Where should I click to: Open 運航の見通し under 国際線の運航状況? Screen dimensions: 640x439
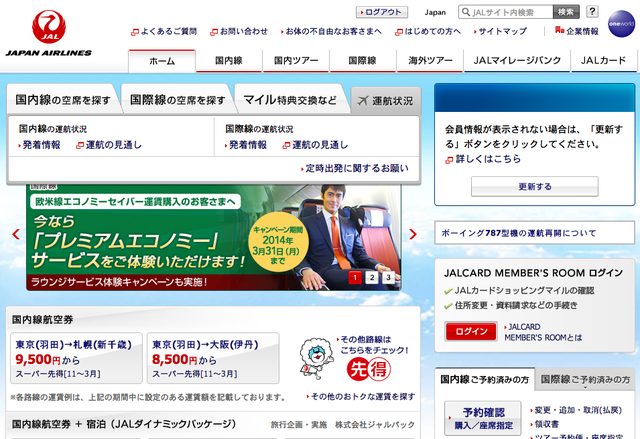coord(316,145)
